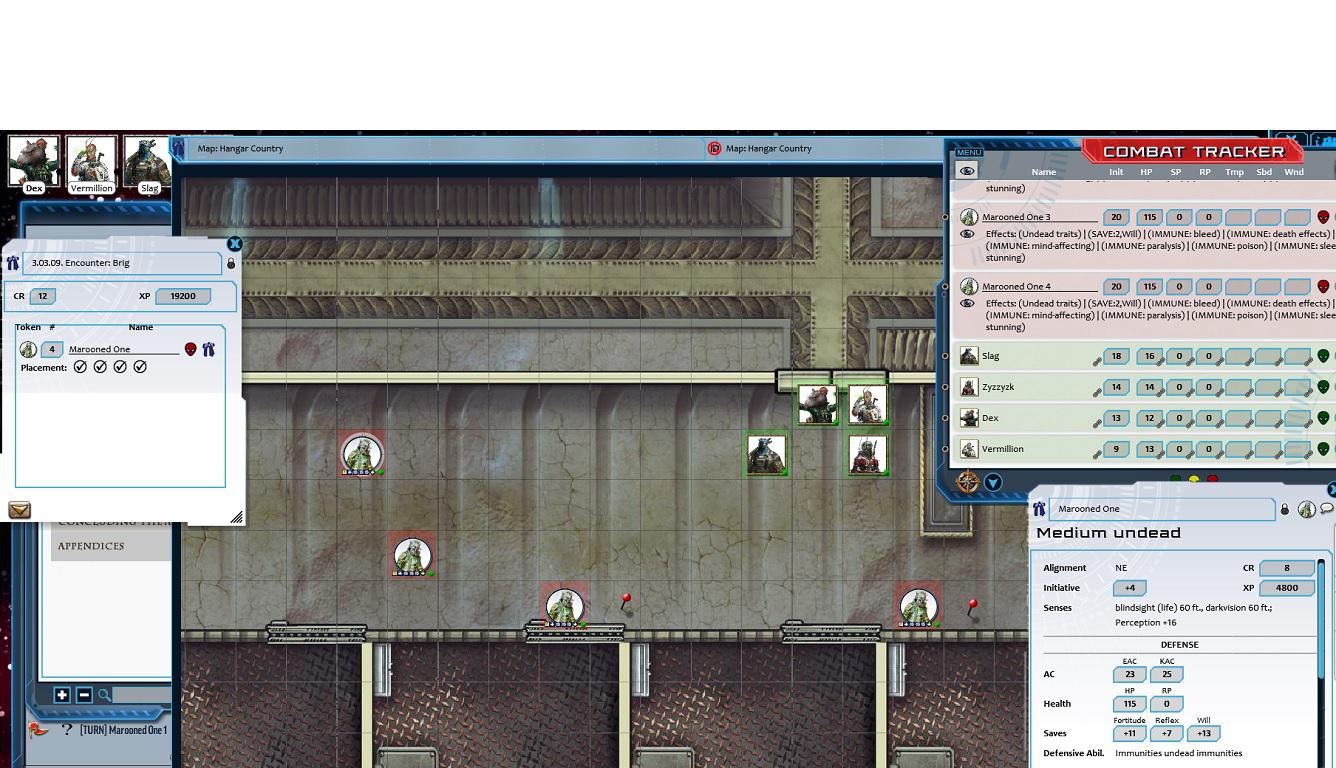Select the left Map: Hangar Country tab
1336x768 pixels.
(240, 148)
